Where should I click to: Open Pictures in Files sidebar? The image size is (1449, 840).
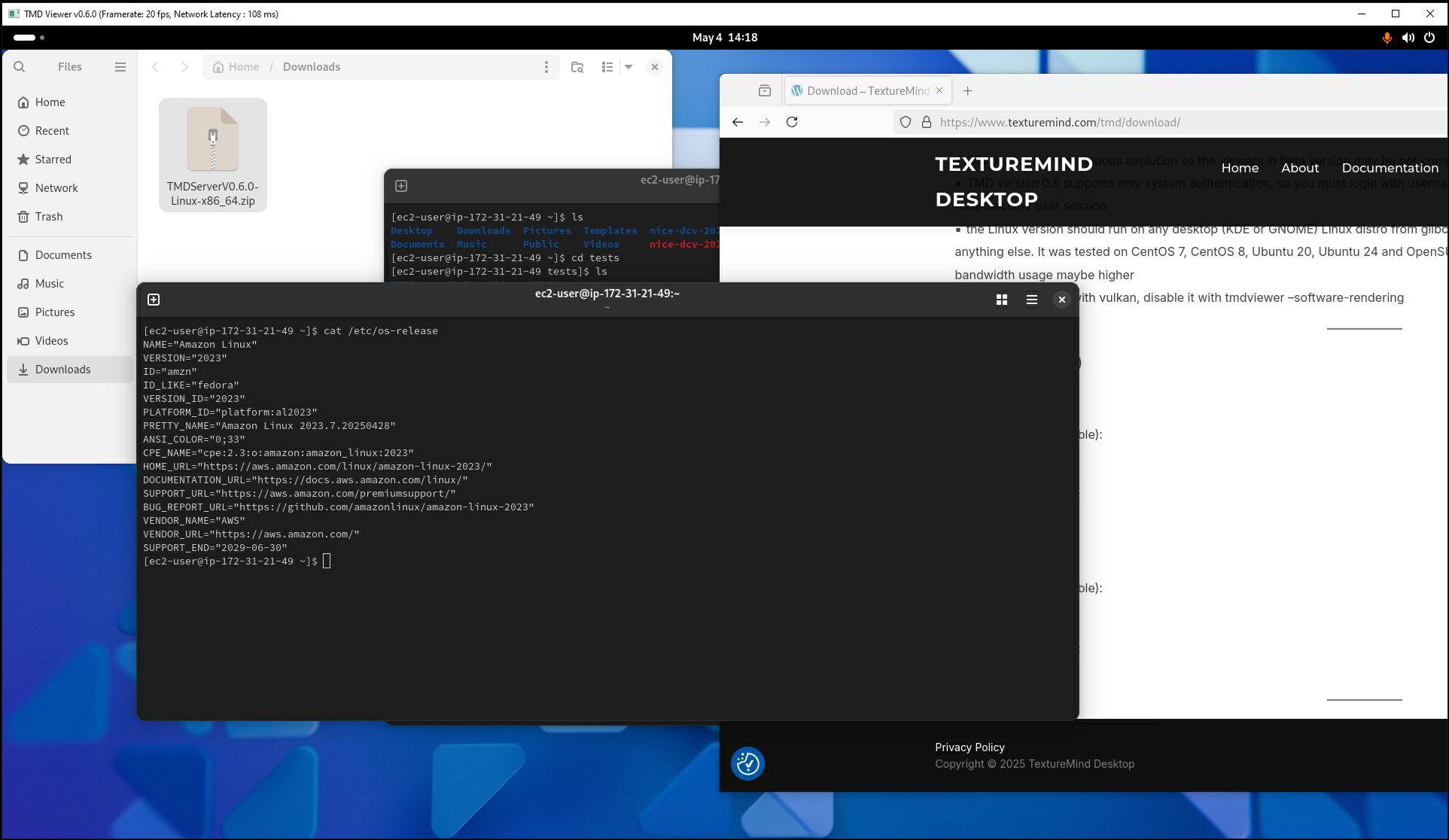(x=71, y=312)
